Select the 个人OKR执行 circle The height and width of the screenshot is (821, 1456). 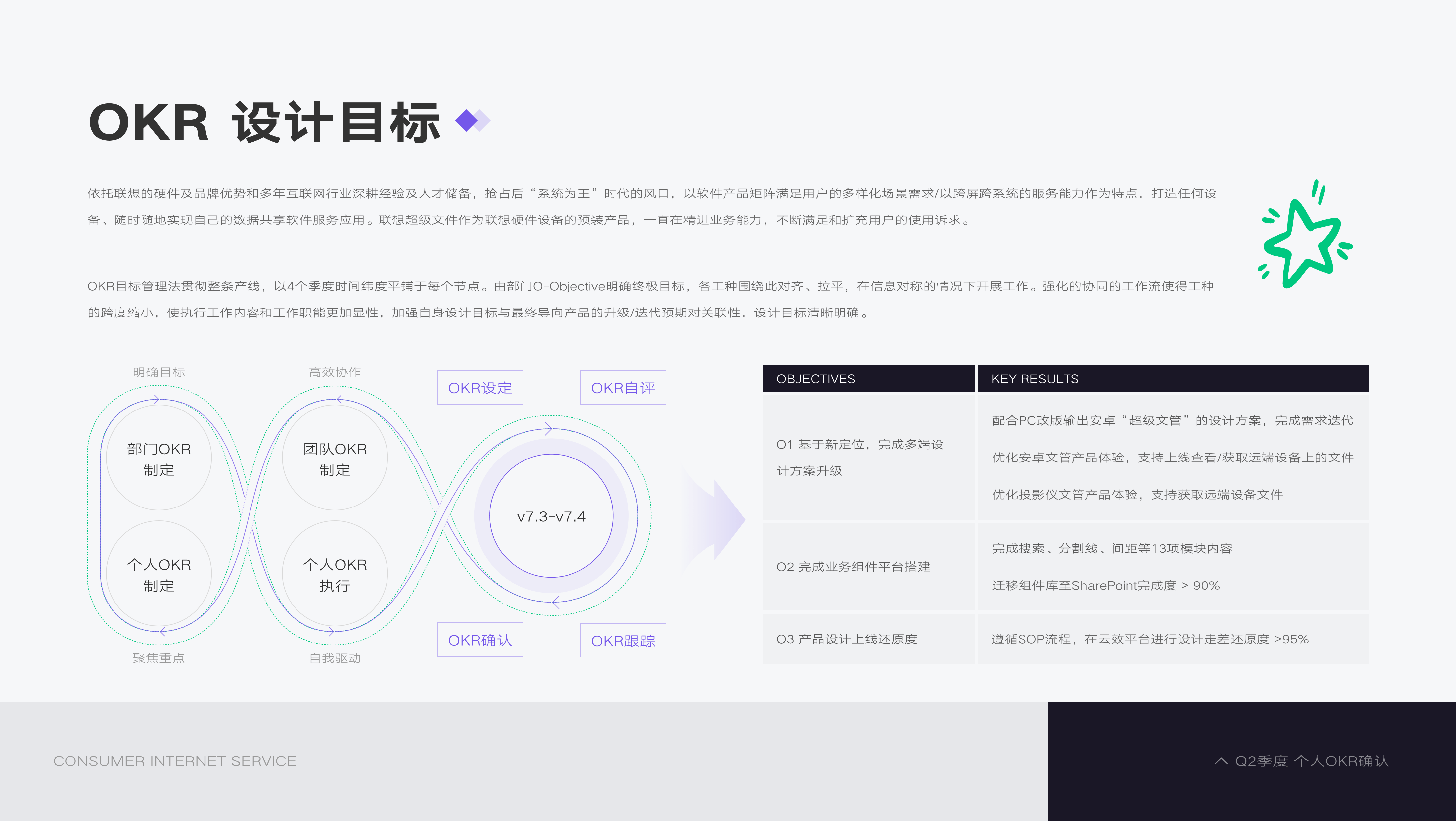pyautogui.click(x=335, y=574)
